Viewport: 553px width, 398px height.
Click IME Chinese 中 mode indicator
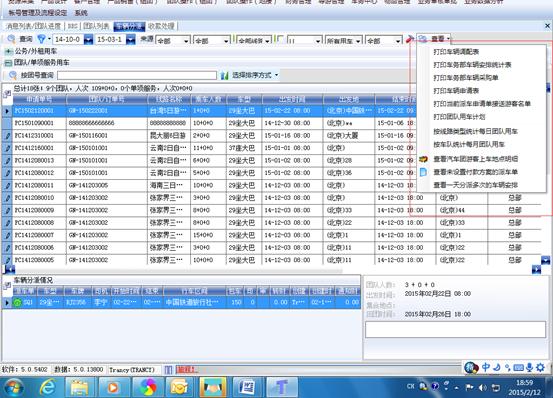tap(486, 367)
